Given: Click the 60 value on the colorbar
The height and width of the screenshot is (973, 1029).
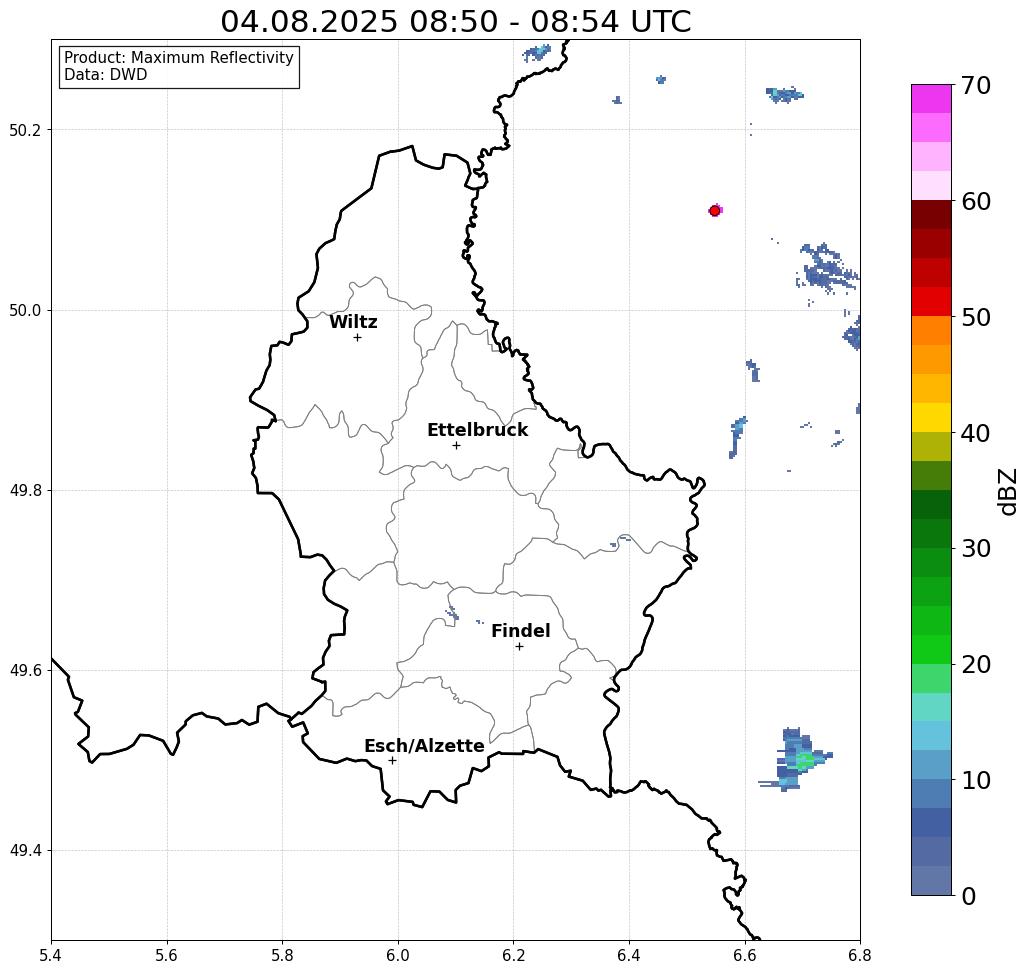Looking at the screenshot, I should 976,201.
